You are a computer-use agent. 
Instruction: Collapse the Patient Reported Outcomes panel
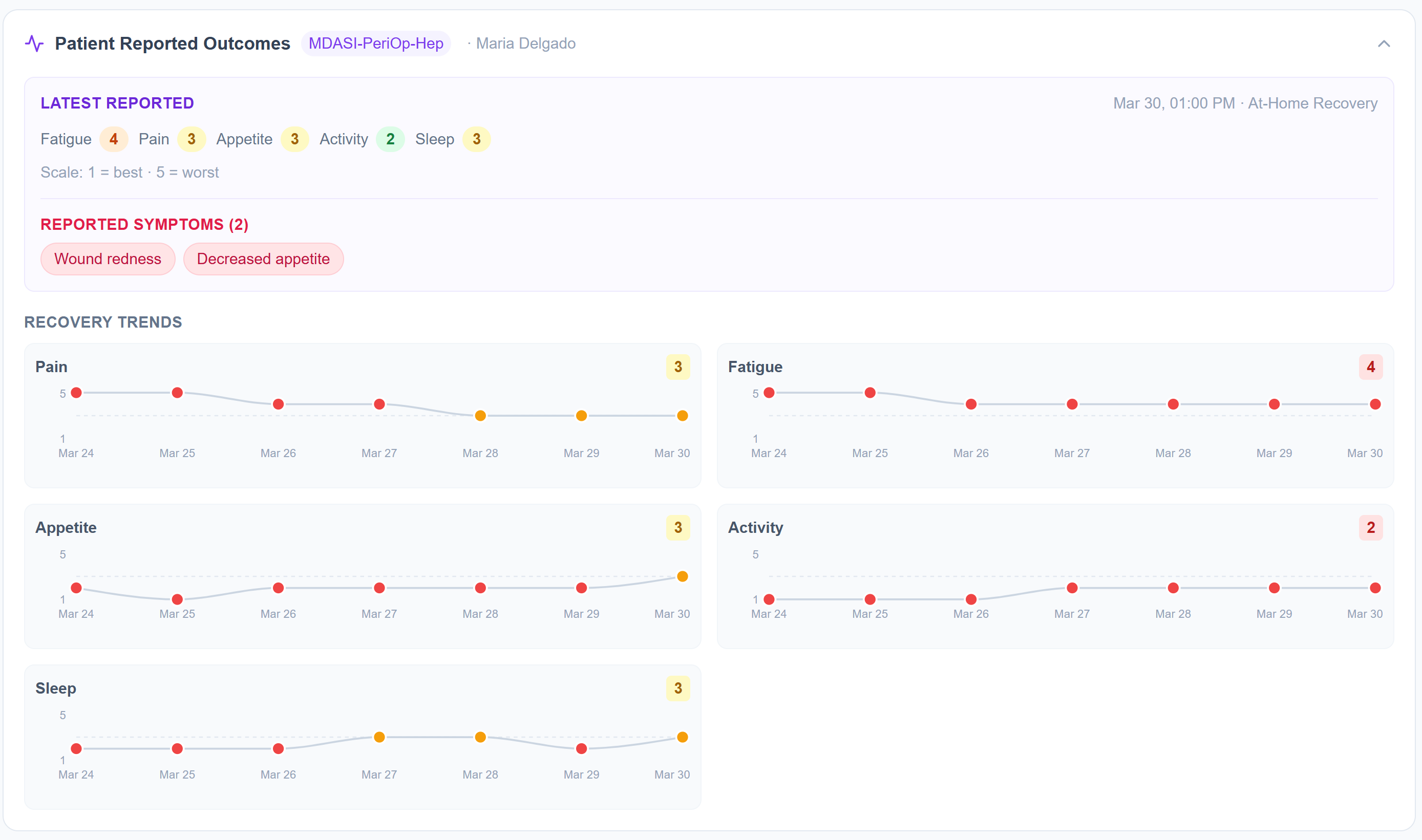[x=1384, y=44]
